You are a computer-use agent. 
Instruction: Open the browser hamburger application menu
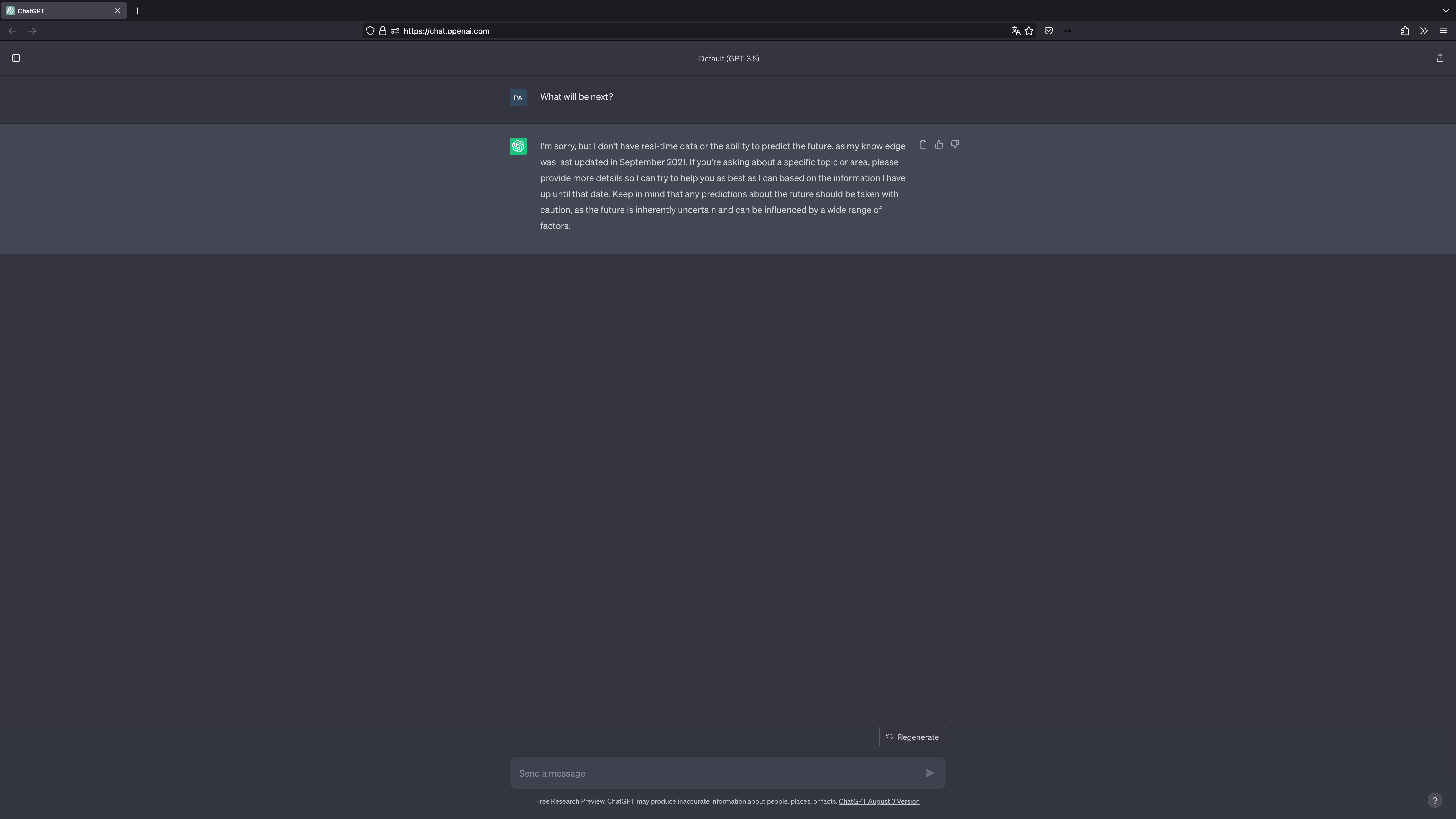[x=1443, y=31]
